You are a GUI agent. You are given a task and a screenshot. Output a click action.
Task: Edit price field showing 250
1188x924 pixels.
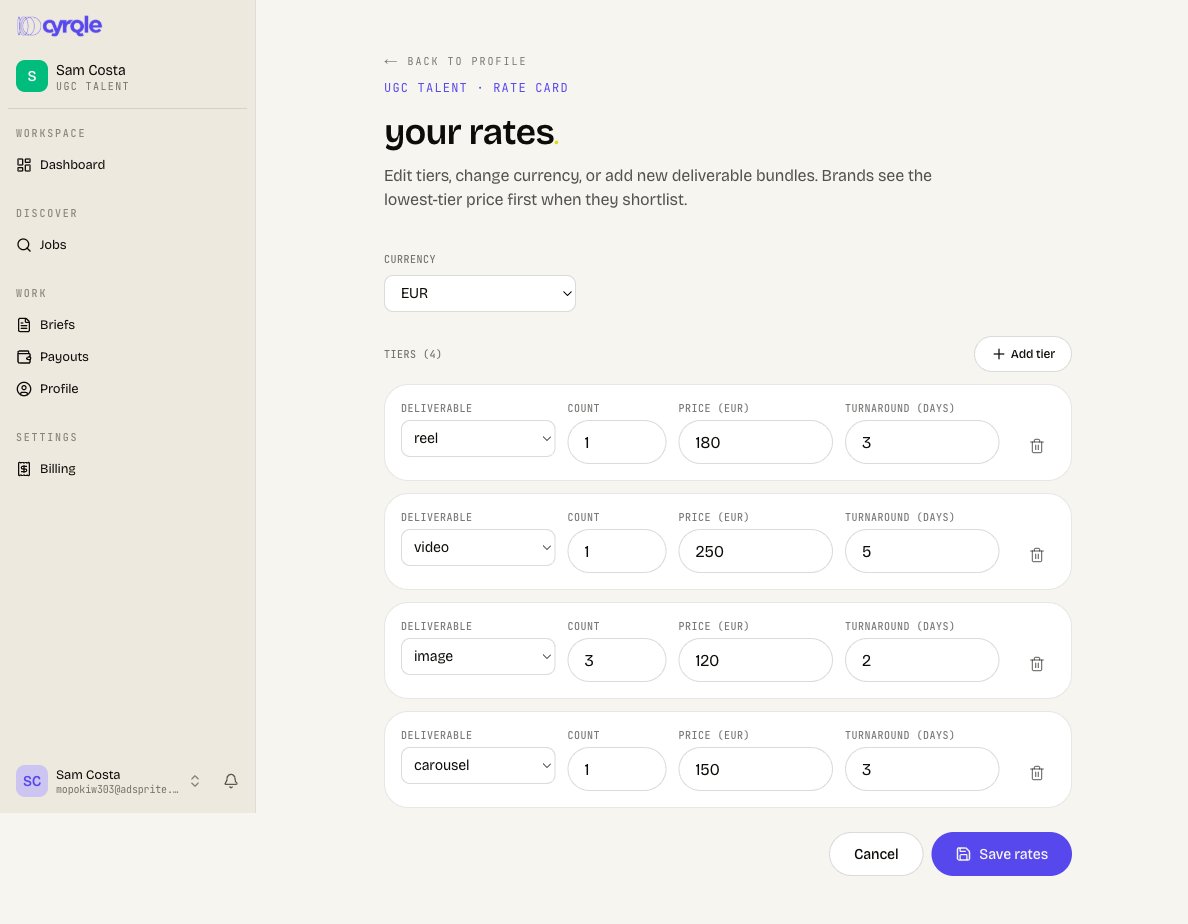[755, 551]
